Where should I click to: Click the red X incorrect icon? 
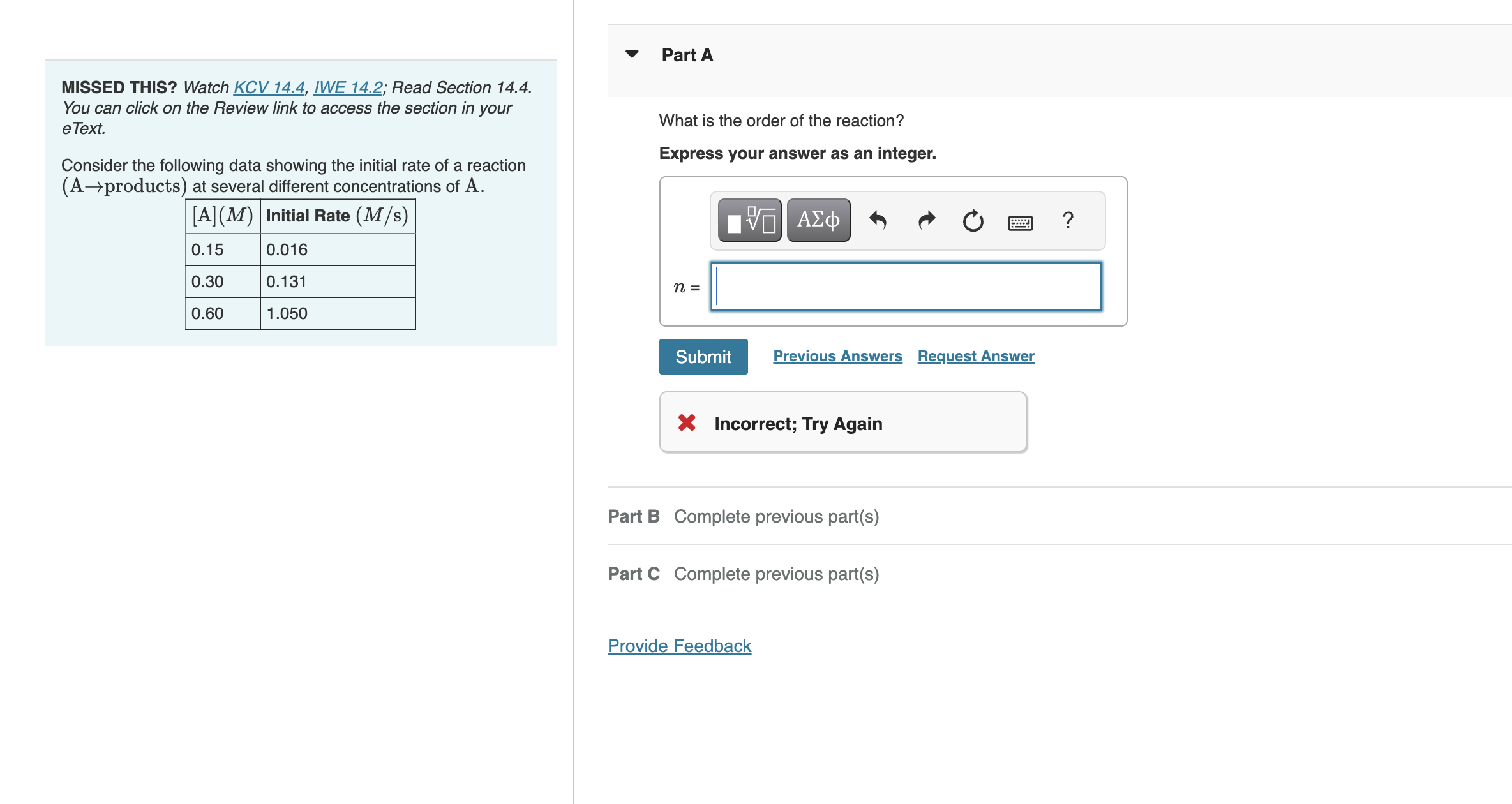pyautogui.click(x=687, y=422)
